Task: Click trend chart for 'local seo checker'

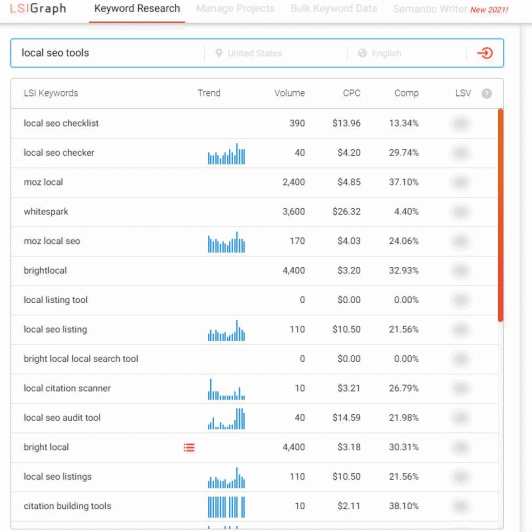Action: point(226,154)
